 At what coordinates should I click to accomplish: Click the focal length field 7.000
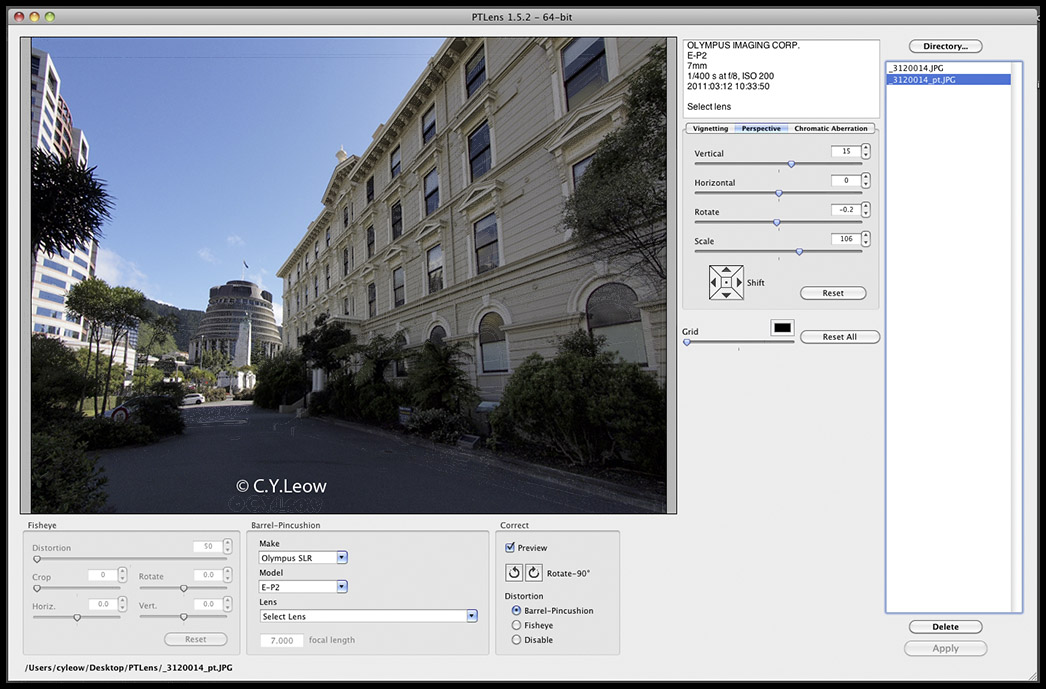click(x=282, y=640)
